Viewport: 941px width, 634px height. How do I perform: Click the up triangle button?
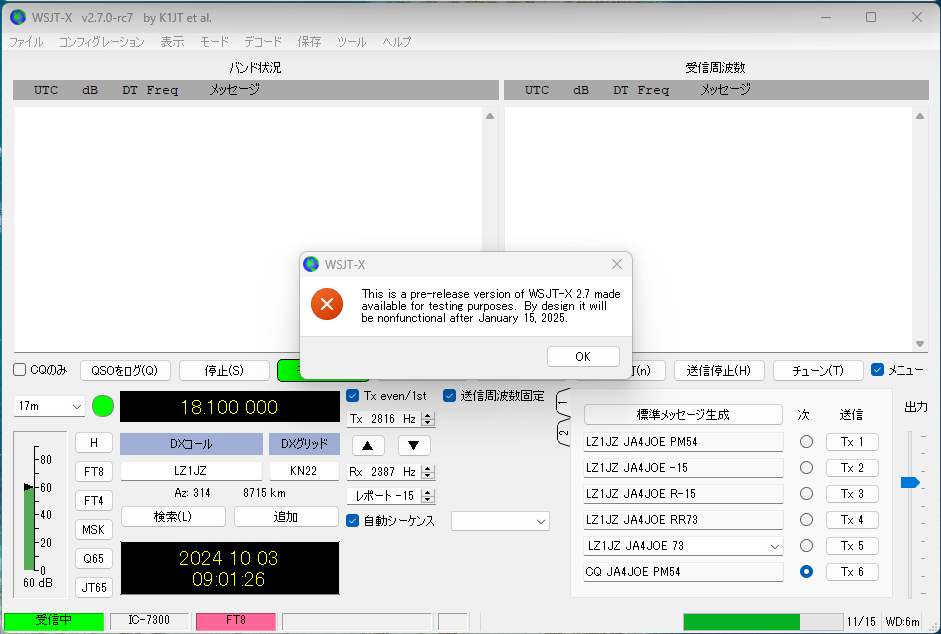pos(368,445)
